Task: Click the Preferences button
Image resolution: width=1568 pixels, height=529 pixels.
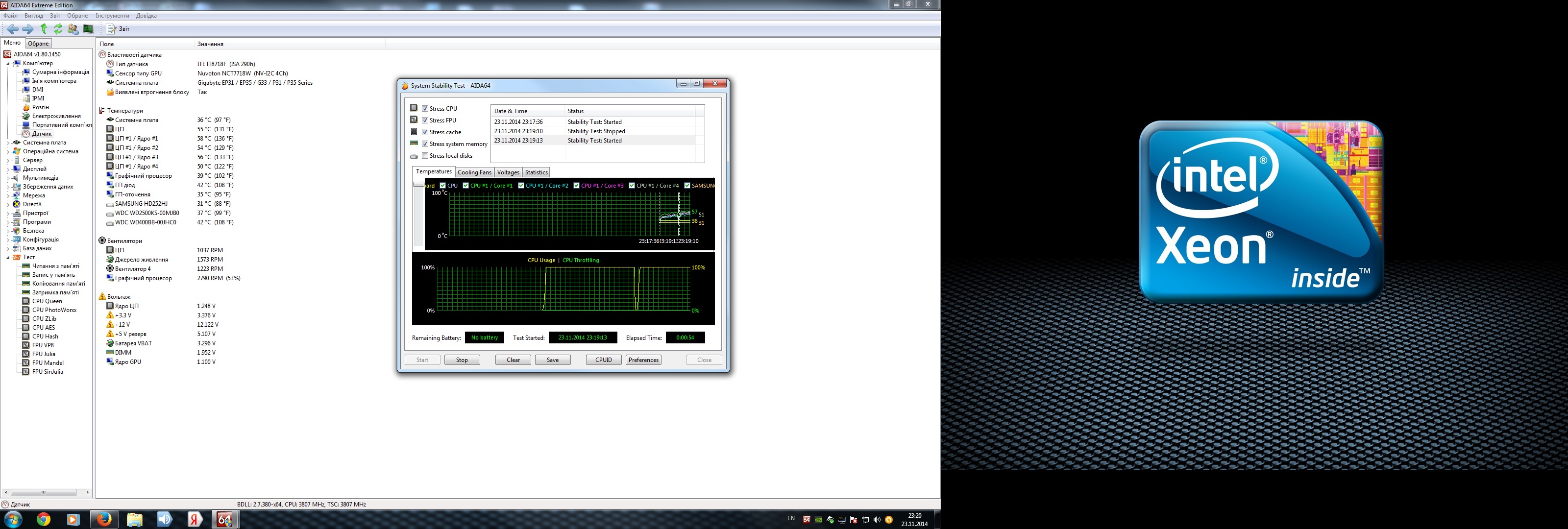Action: (x=643, y=360)
